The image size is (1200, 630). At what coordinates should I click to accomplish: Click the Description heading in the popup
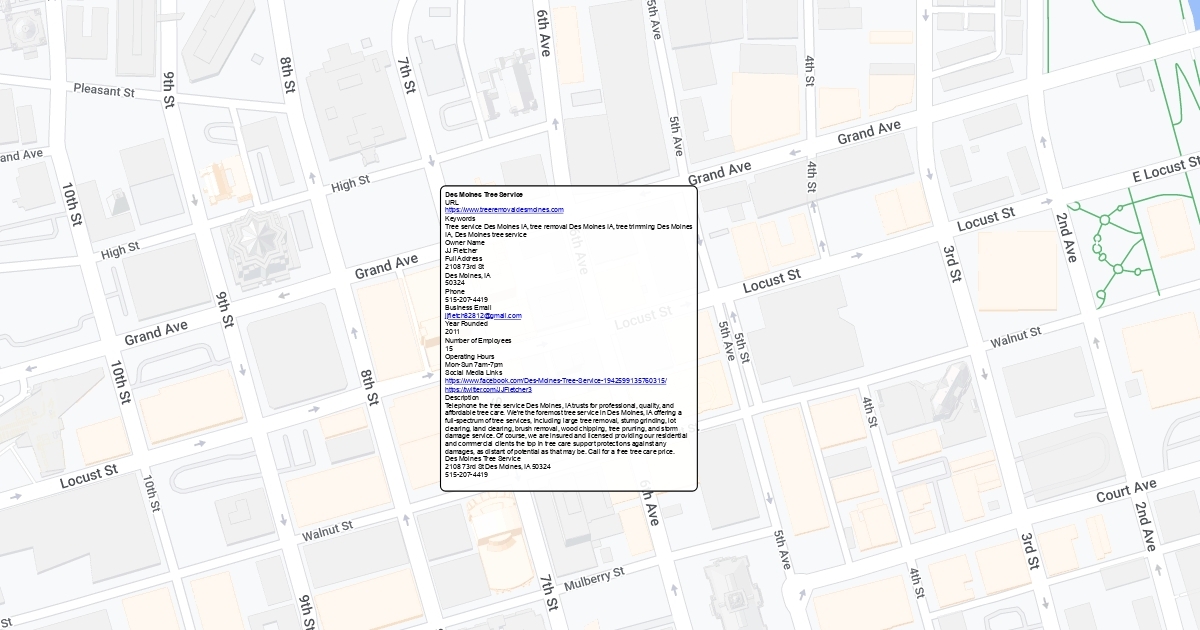[x=464, y=397]
